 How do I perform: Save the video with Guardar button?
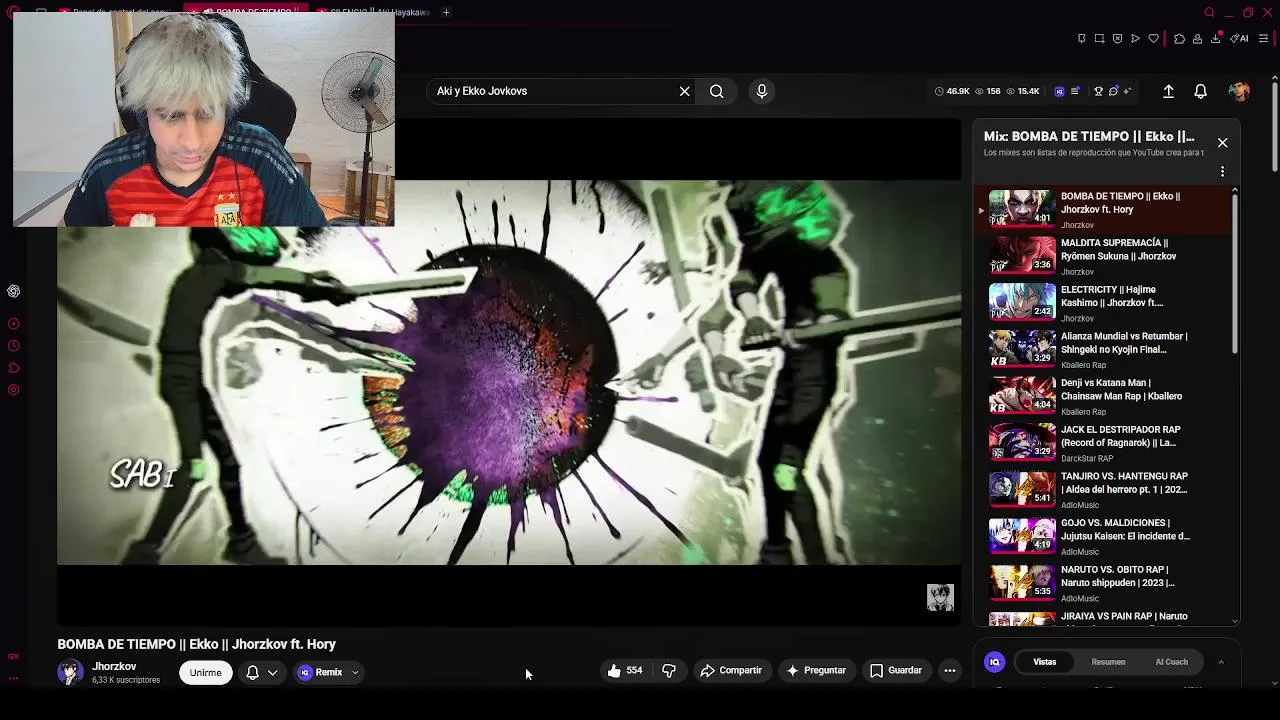(x=896, y=671)
